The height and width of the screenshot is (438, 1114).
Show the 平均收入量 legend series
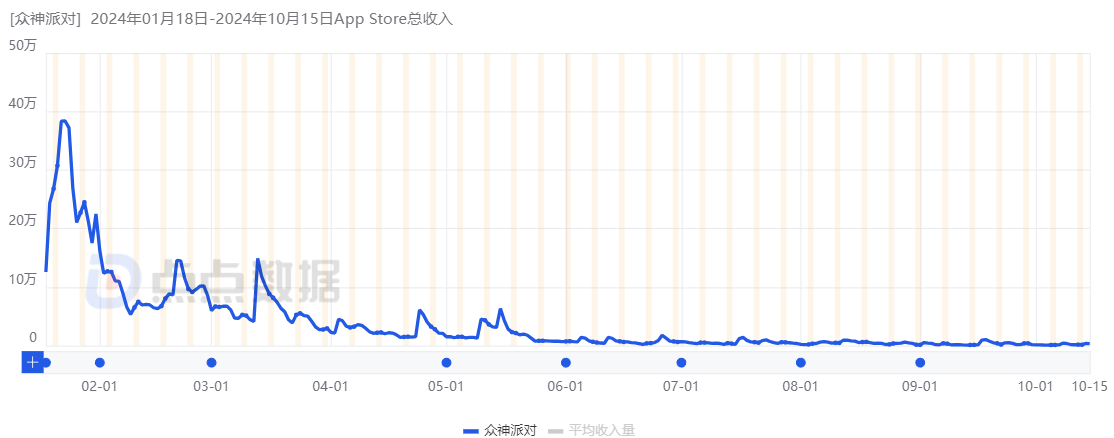[602, 430]
